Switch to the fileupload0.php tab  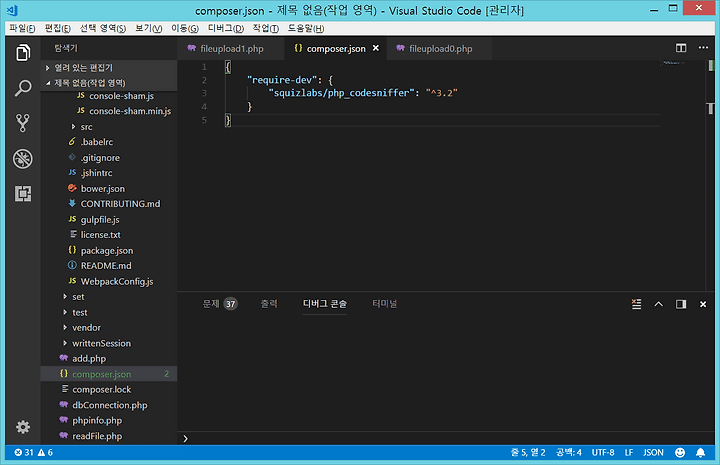click(x=439, y=48)
